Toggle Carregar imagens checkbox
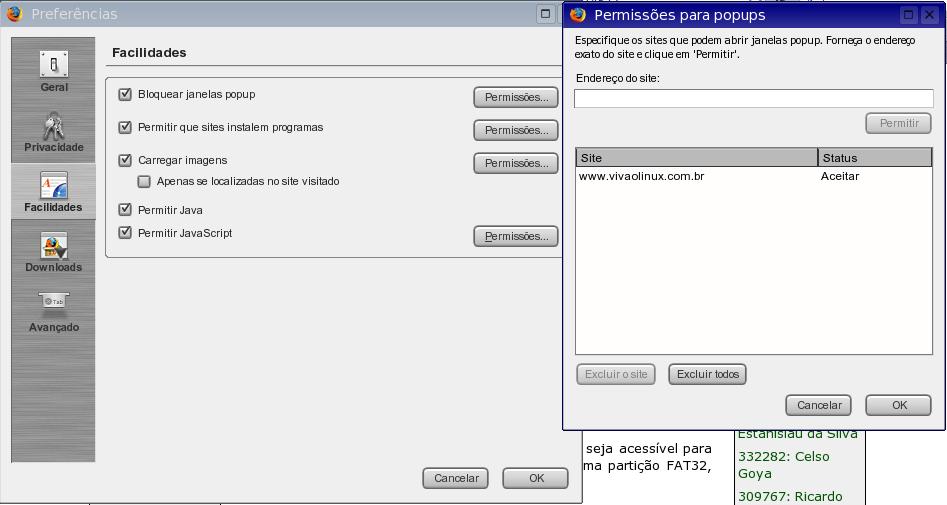Image resolution: width=947 pixels, height=505 pixels. [x=125, y=160]
